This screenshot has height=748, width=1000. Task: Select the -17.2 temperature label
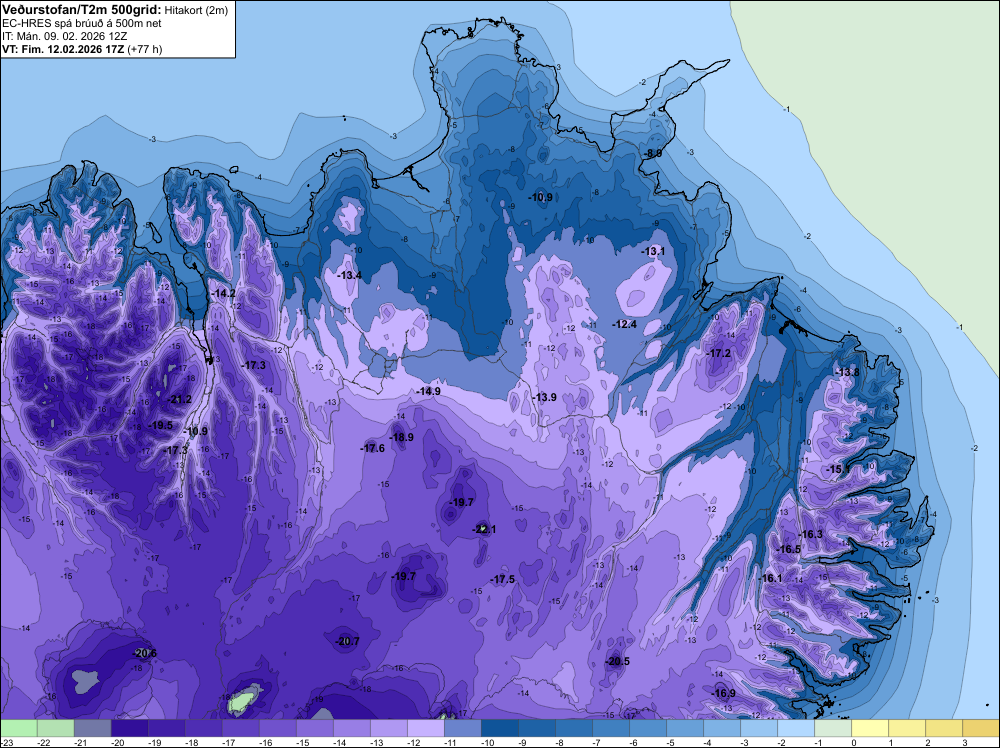719,353
